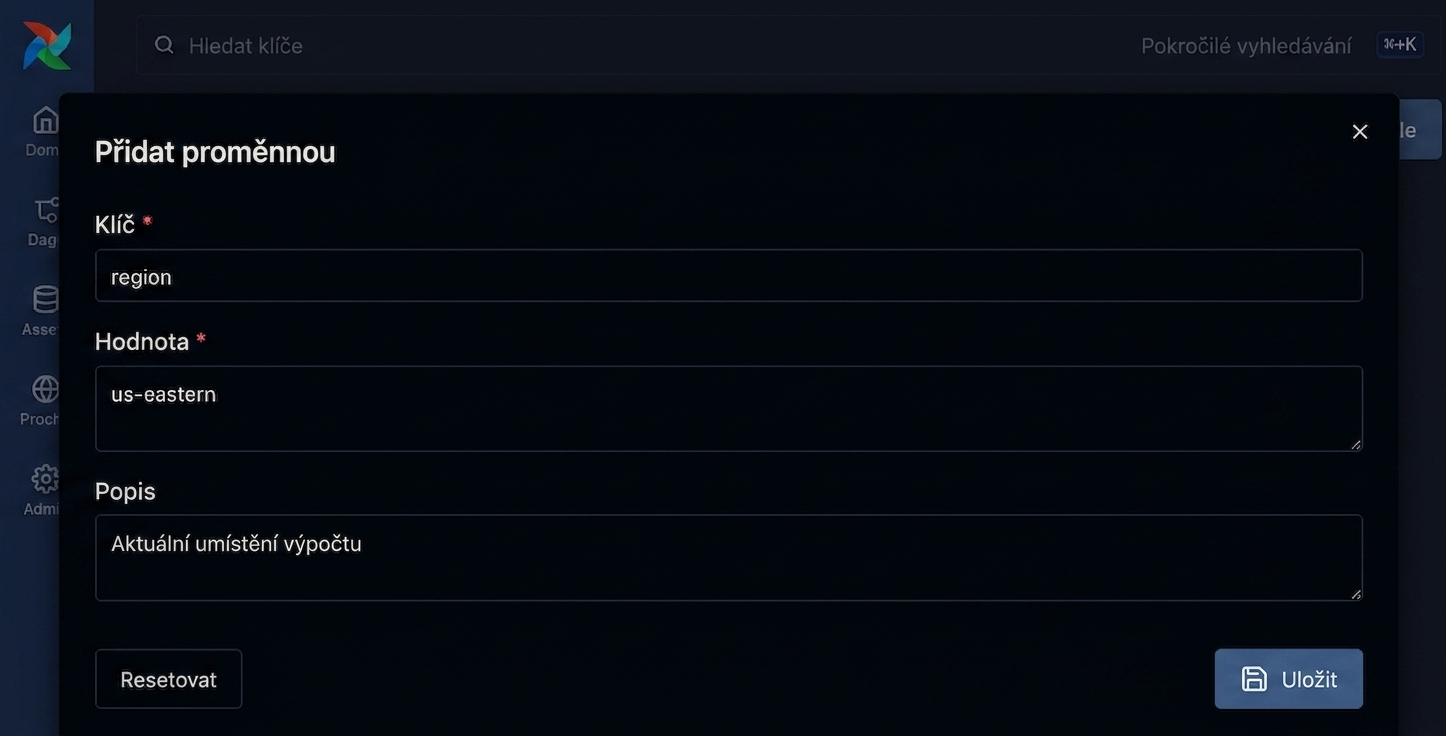Click the search magnifier icon
Viewport: 1446px width, 736px height.
click(x=164, y=45)
